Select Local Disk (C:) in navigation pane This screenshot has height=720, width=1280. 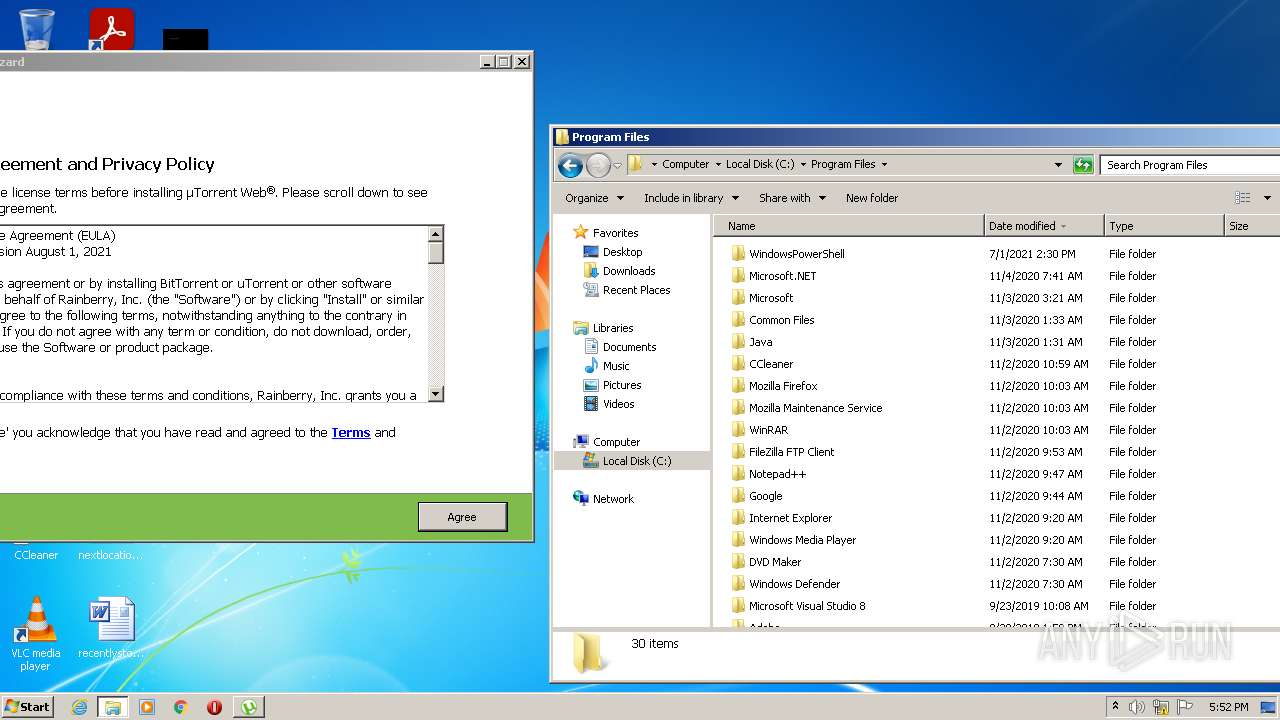click(x=637, y=461)
